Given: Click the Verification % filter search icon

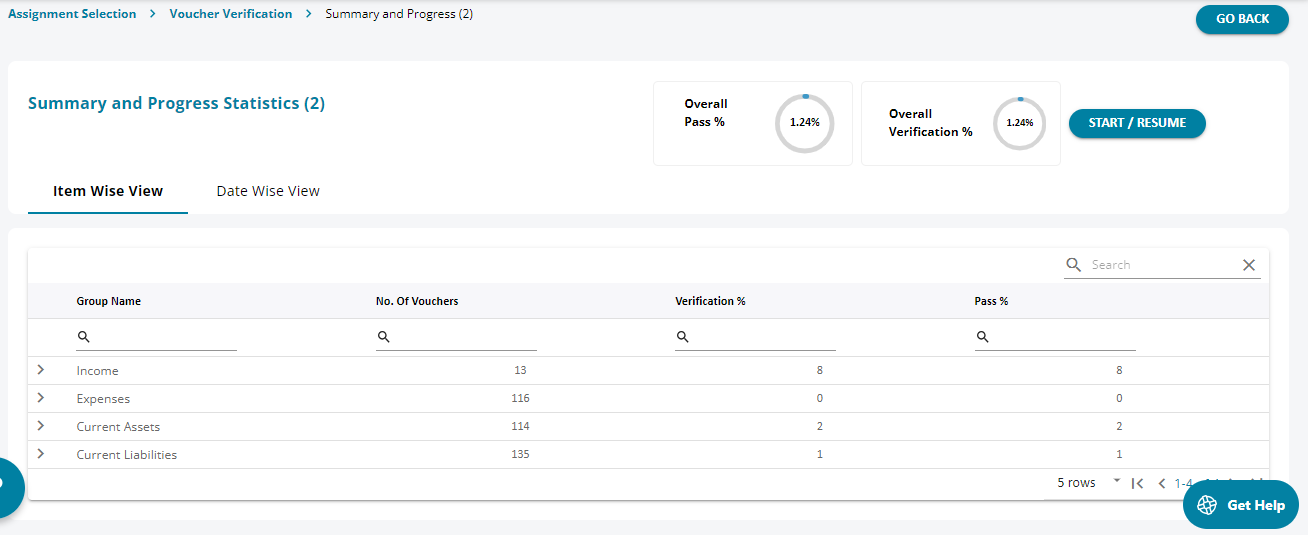Looking at the screenshot, I should pyautogui.click(x=683, y=338).
